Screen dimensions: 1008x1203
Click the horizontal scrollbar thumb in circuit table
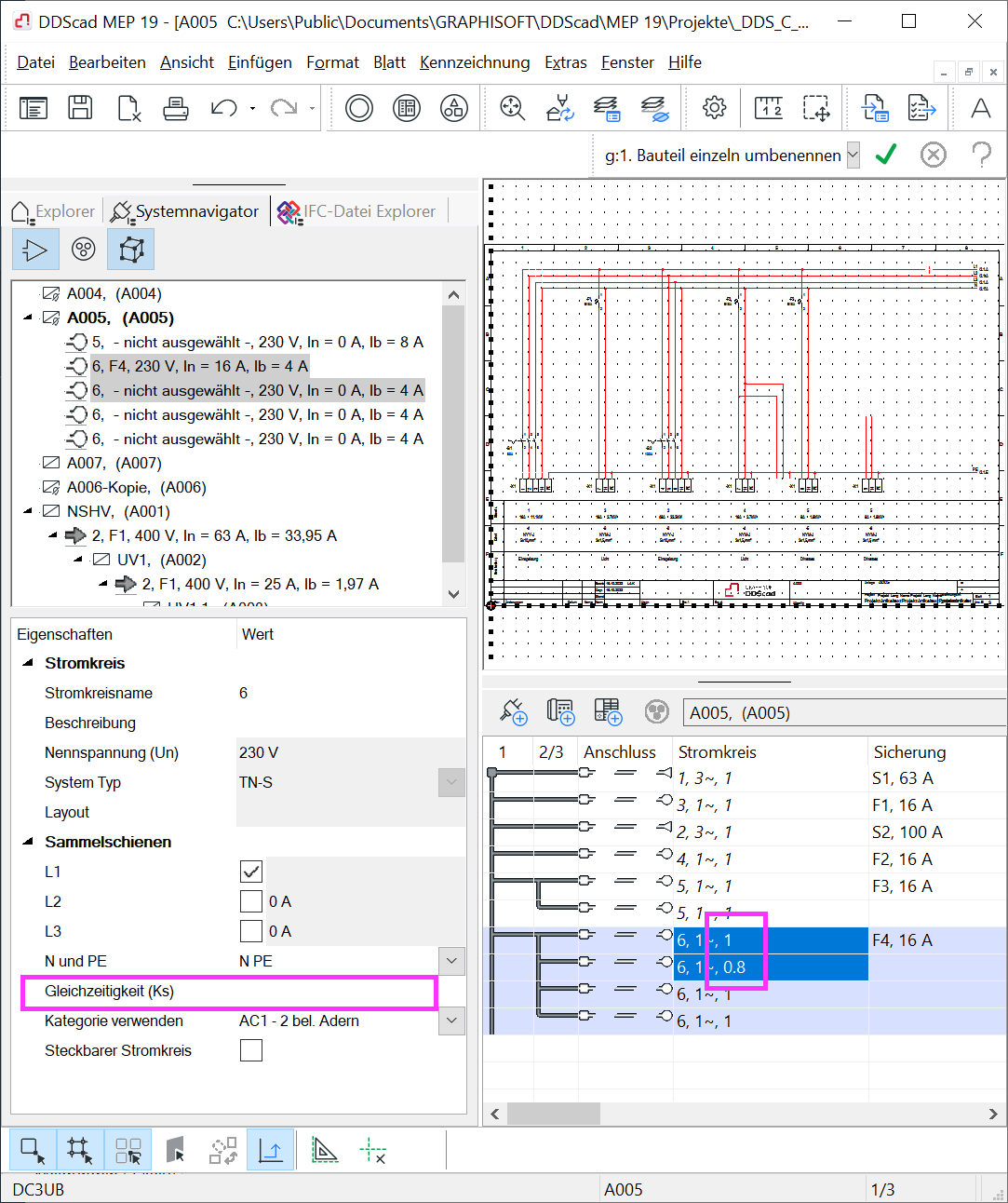click(554, 1114)
